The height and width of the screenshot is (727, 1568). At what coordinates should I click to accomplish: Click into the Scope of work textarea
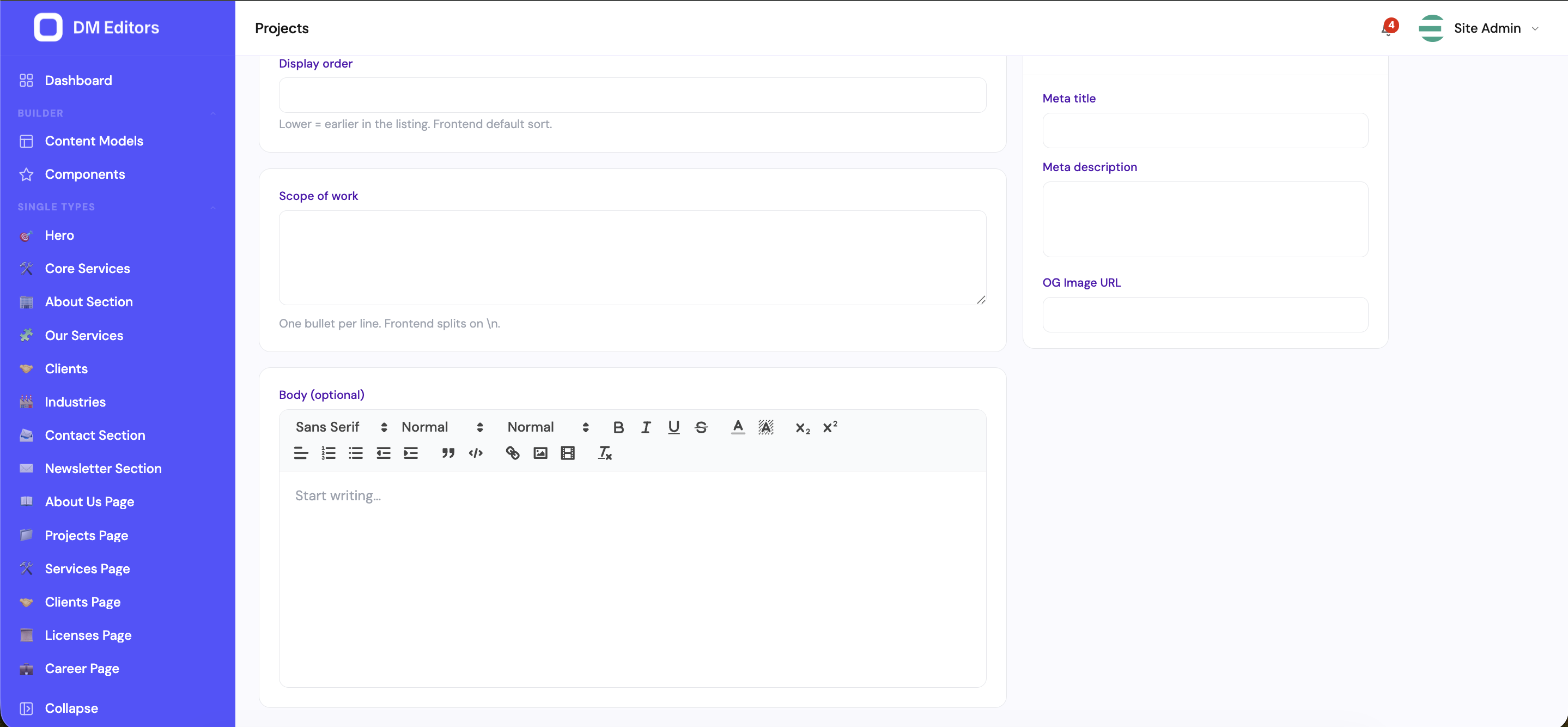pyautogui.click(x=632, y=258)
